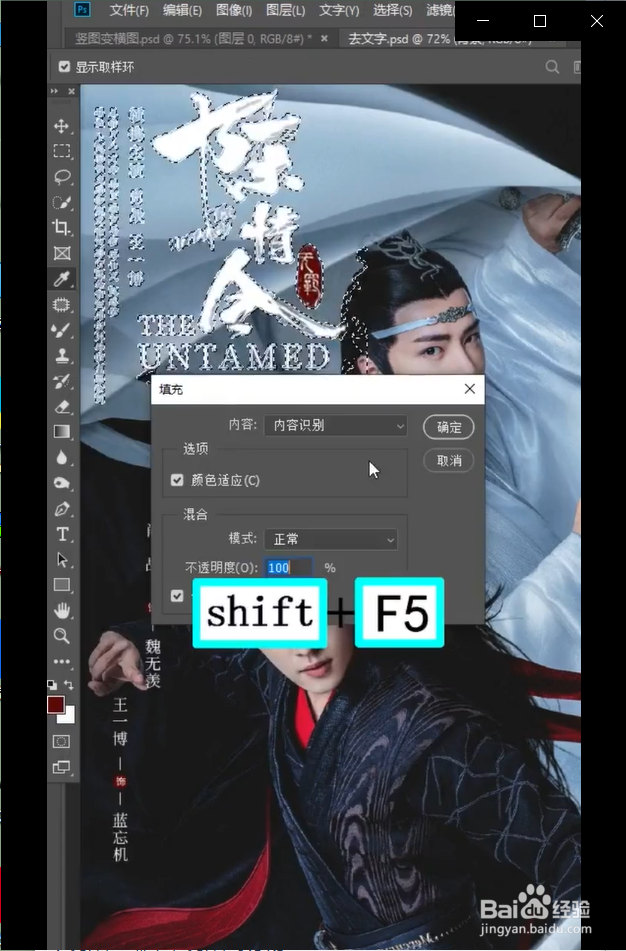Viewport: 626px width, 951px height.
Task: Click the 不透明度 input field
Action: 289,568
